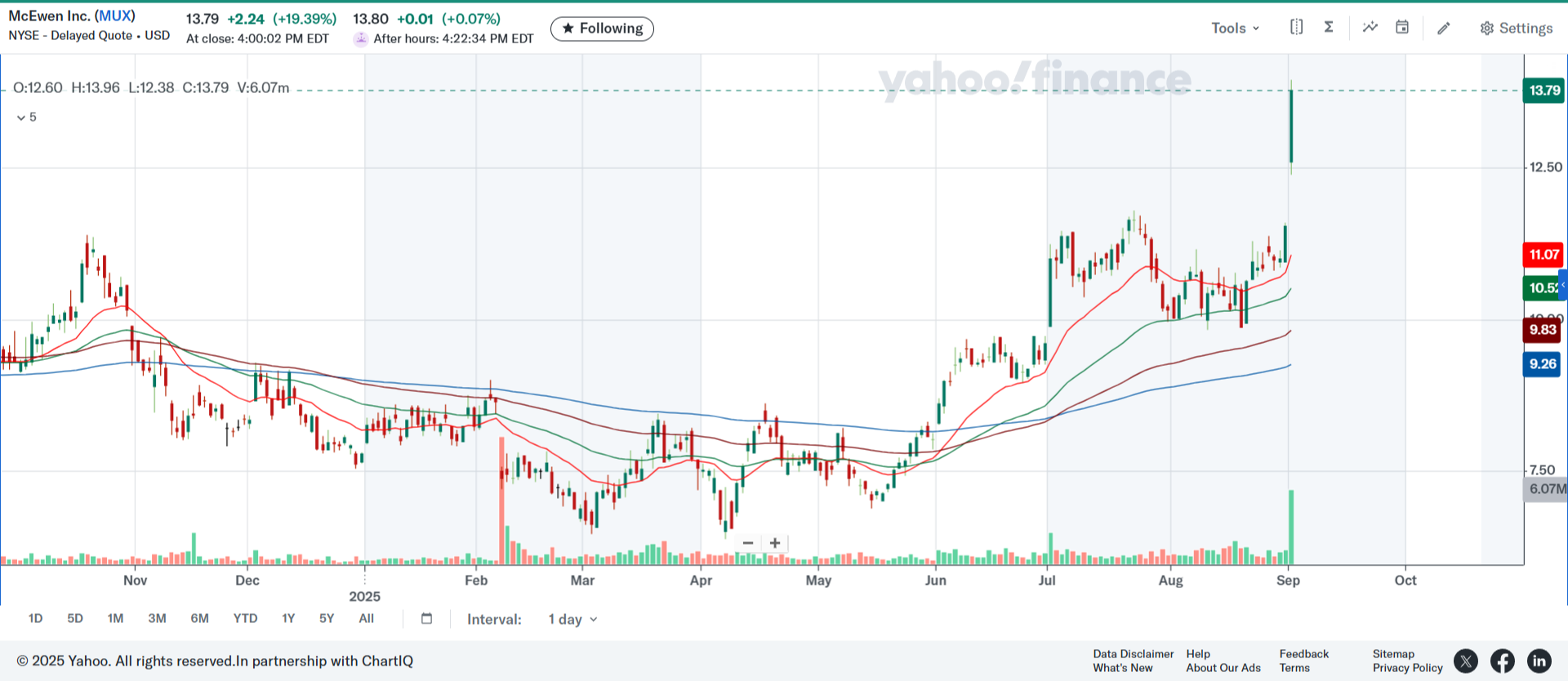Toggle the Following star button
Viewport: 1568px width, 681px height.
[602, 29]
